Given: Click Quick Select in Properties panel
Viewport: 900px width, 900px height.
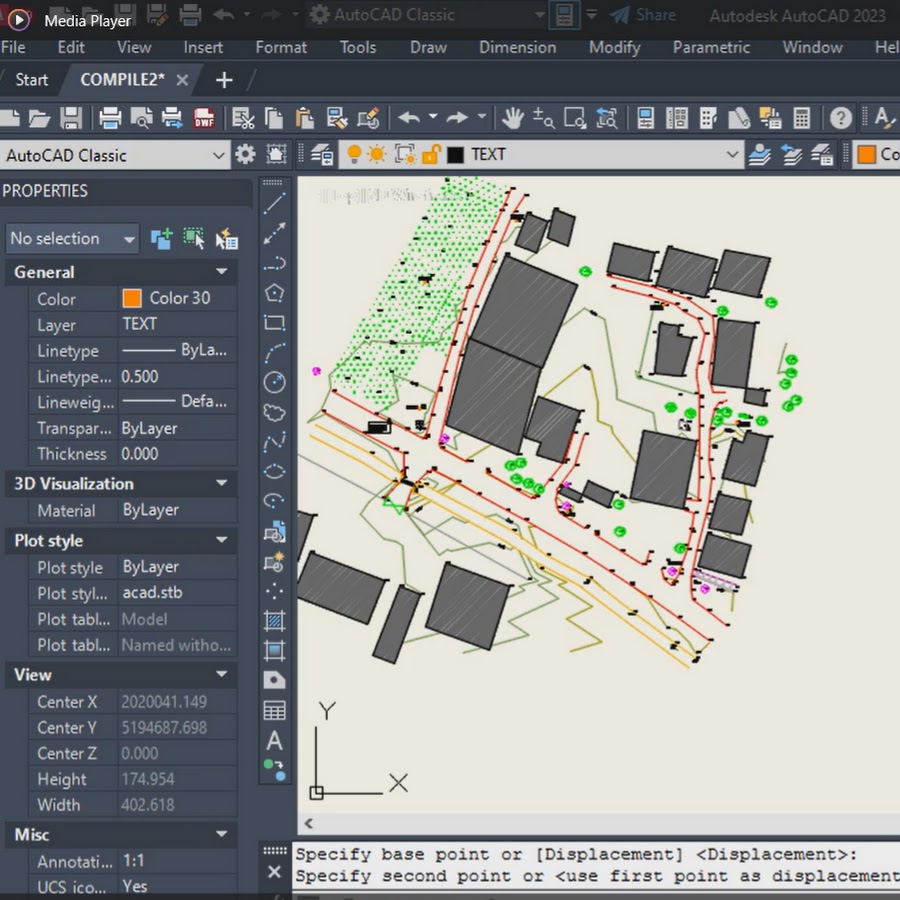Looking at the screenshot, I should [x=227, y=239].
